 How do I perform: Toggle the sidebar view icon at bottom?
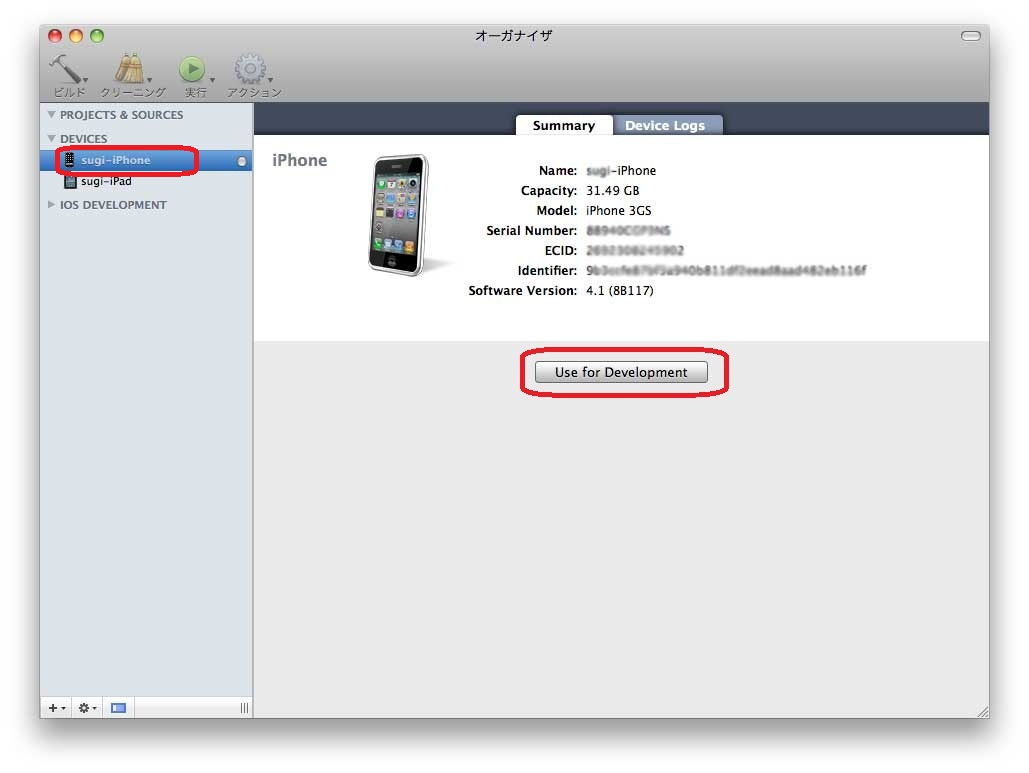tap(119, 708)
